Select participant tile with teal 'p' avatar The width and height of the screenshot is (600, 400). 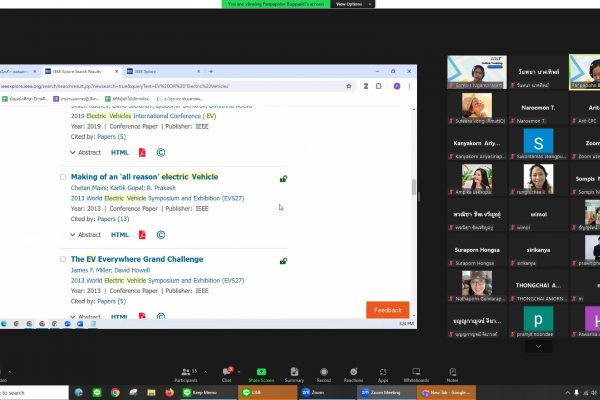[538, 321]
